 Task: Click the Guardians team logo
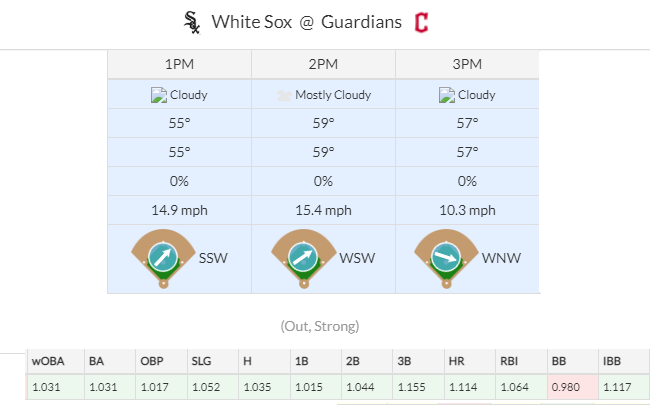coord(423,22)
